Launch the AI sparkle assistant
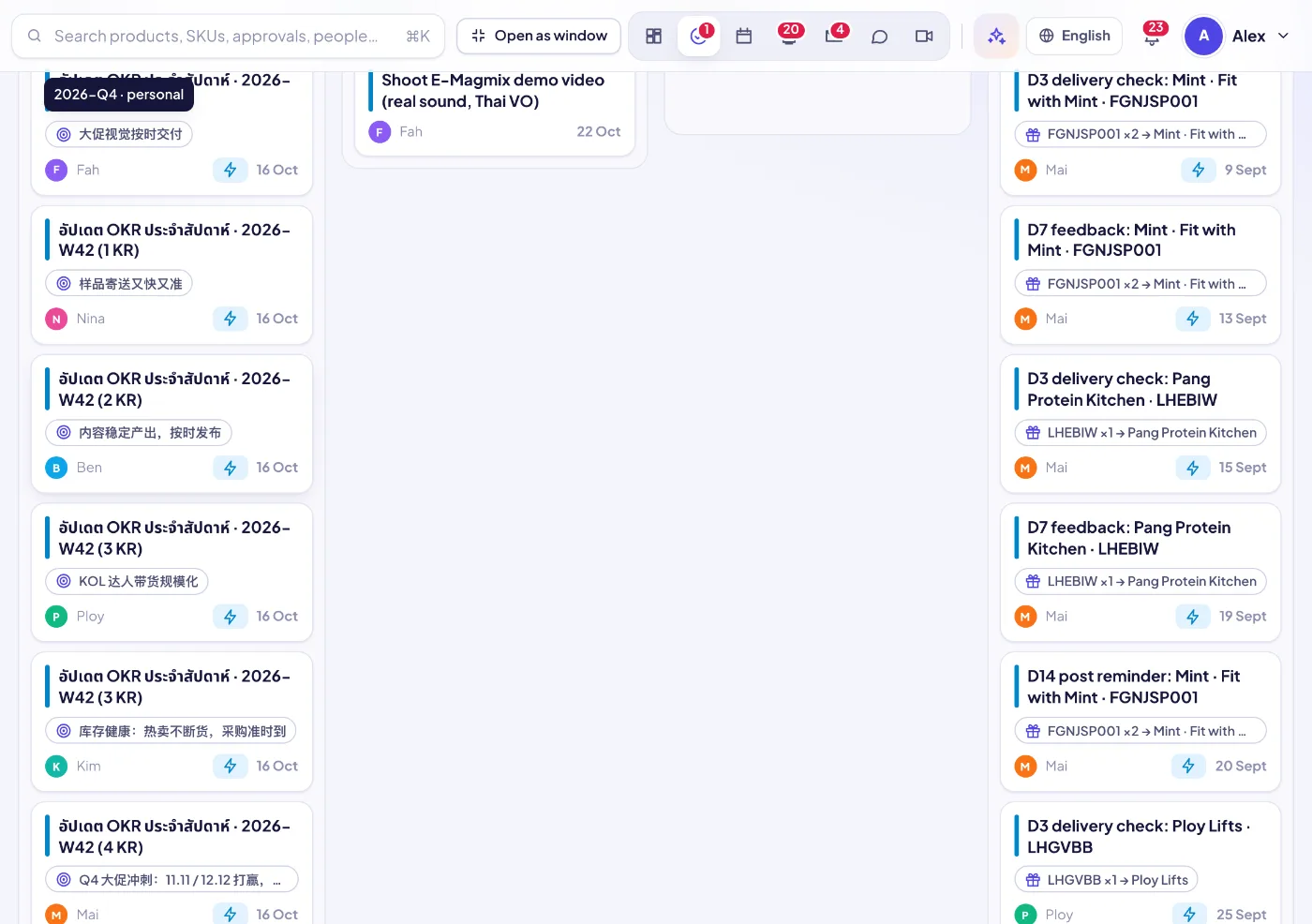The height and width of the screenshot is (924, 1312). [x=996, y=36]
